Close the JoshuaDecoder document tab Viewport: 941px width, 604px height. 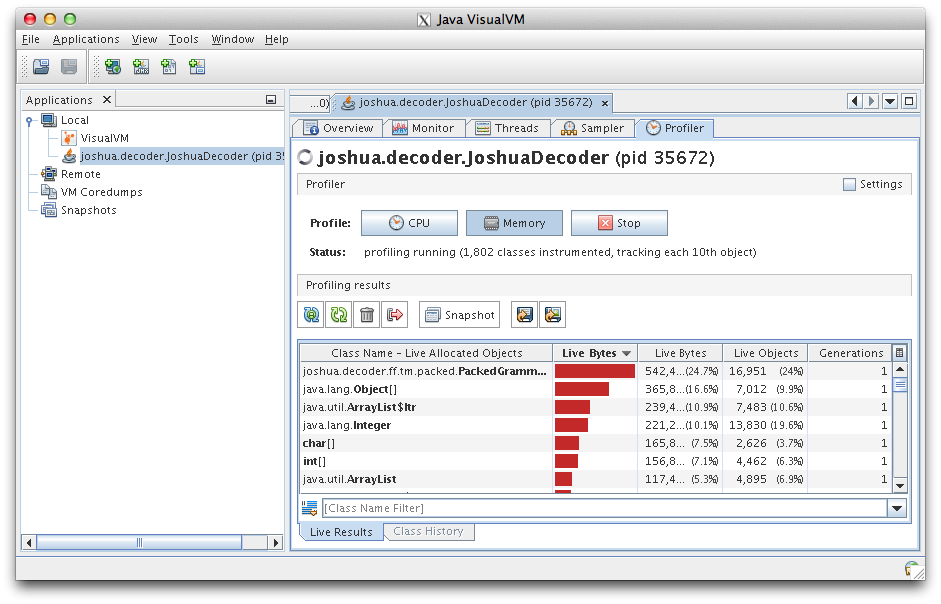[x=605, y=103]
